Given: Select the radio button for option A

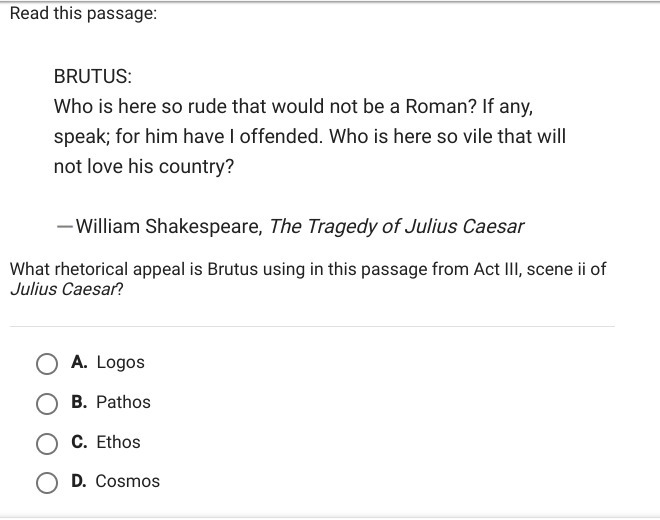Looking at the screenshot, I should tap(47, 364).
